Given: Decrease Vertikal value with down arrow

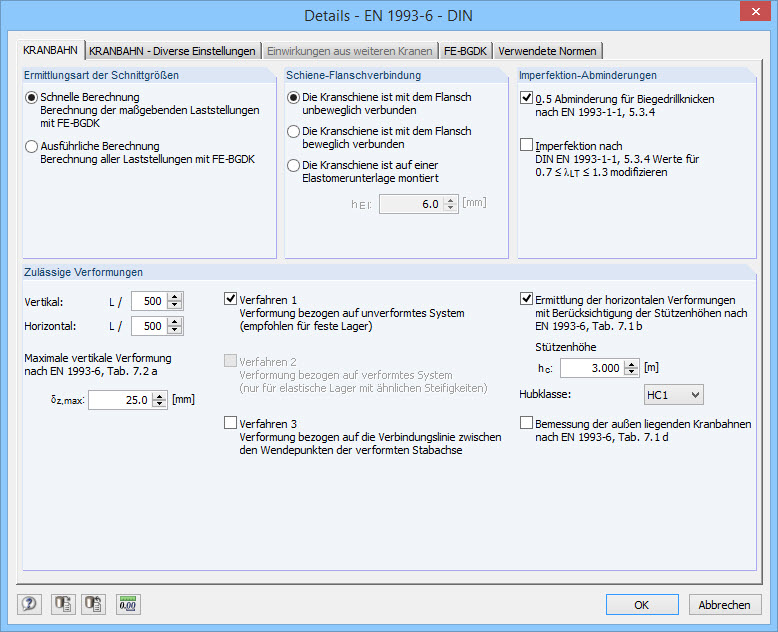Looking at the screenshot, I should (x=175, y=306).
